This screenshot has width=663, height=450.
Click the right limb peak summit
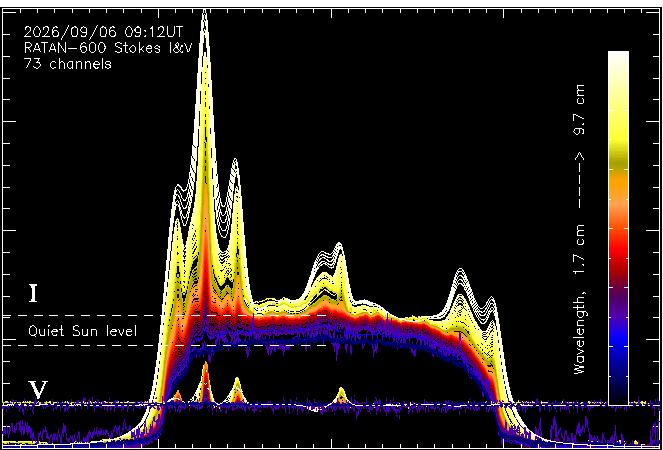pyautogui.click(x=460, y=271)
